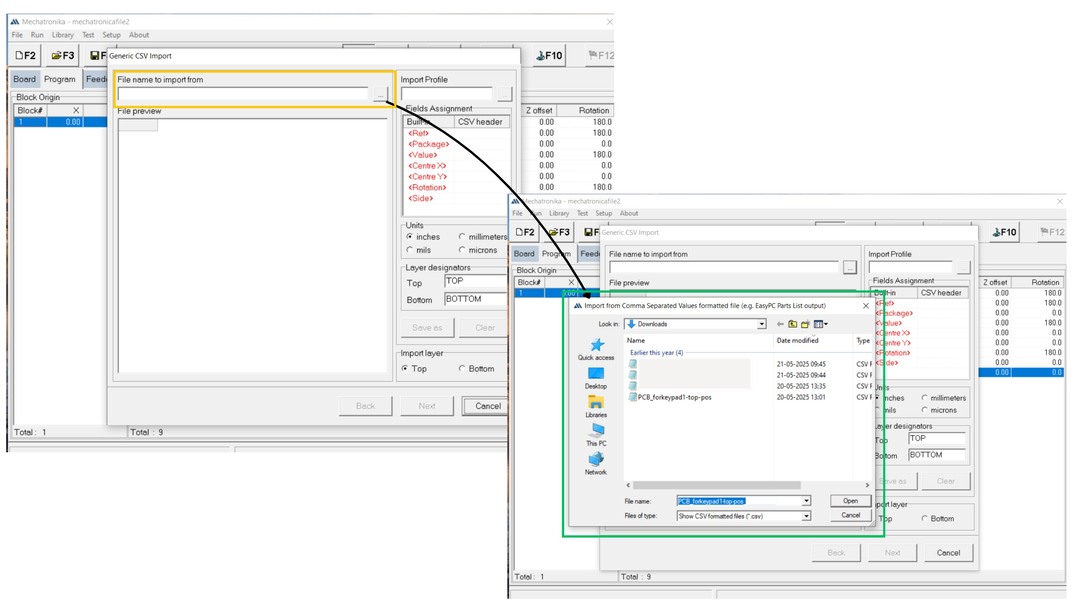Image resolution: width=1080 pixels, height=600 pixels.
Task: Select Libraries in the places sidebar
Action: tap(596, 406)
